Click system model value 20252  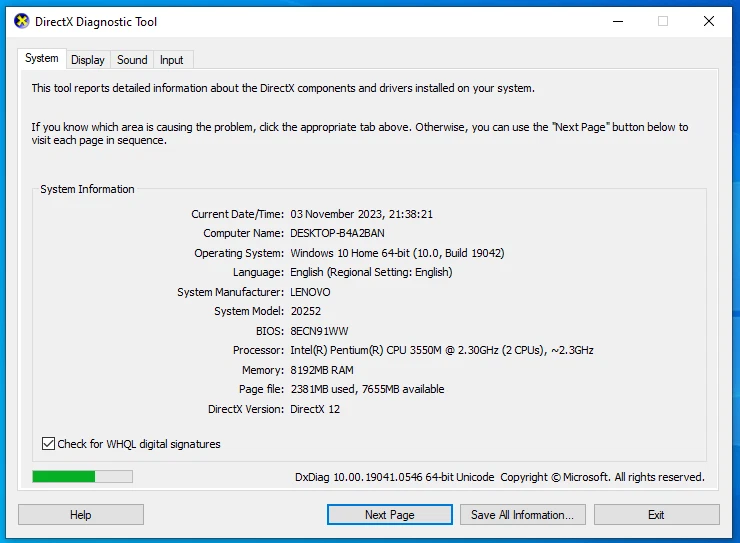click(305, 311)
